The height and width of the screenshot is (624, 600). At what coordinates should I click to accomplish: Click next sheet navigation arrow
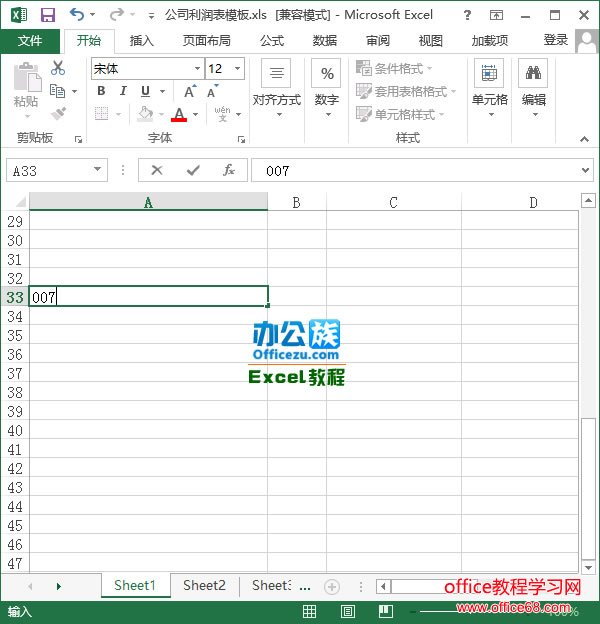tap(58, 586)
